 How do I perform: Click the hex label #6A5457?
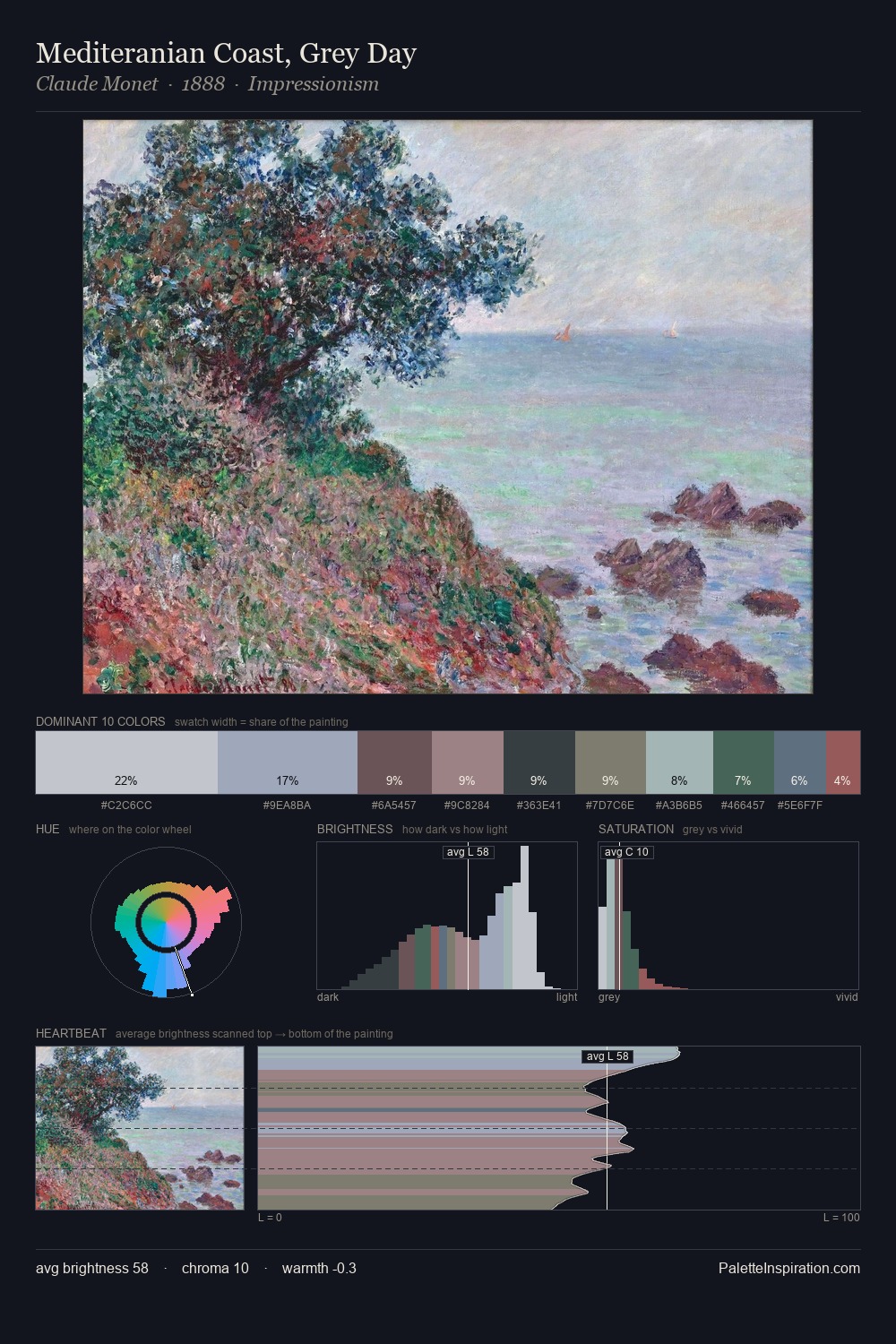coord(392,806)
